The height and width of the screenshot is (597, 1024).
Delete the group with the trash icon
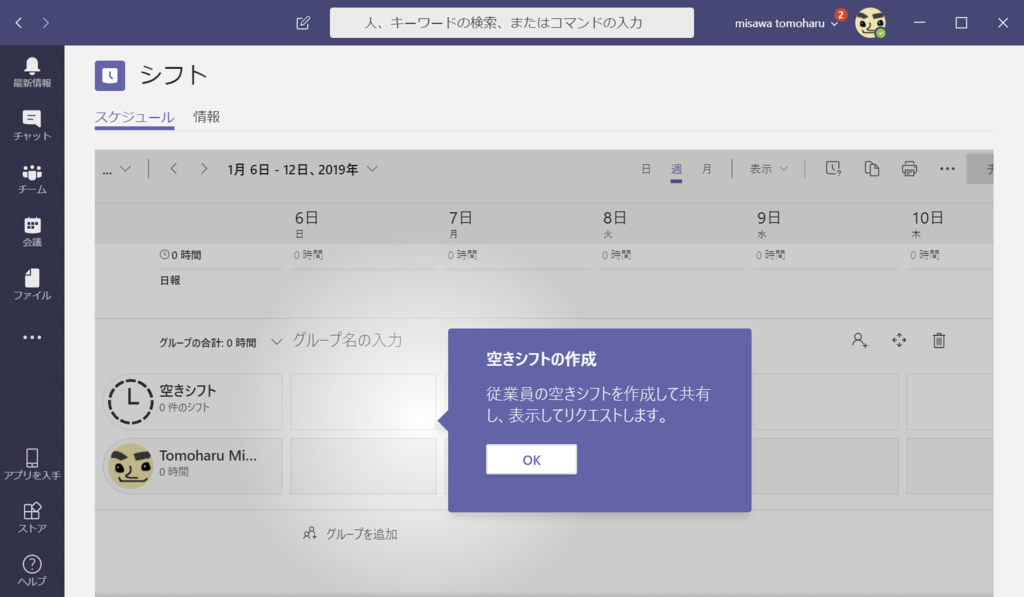click(938, 340)
